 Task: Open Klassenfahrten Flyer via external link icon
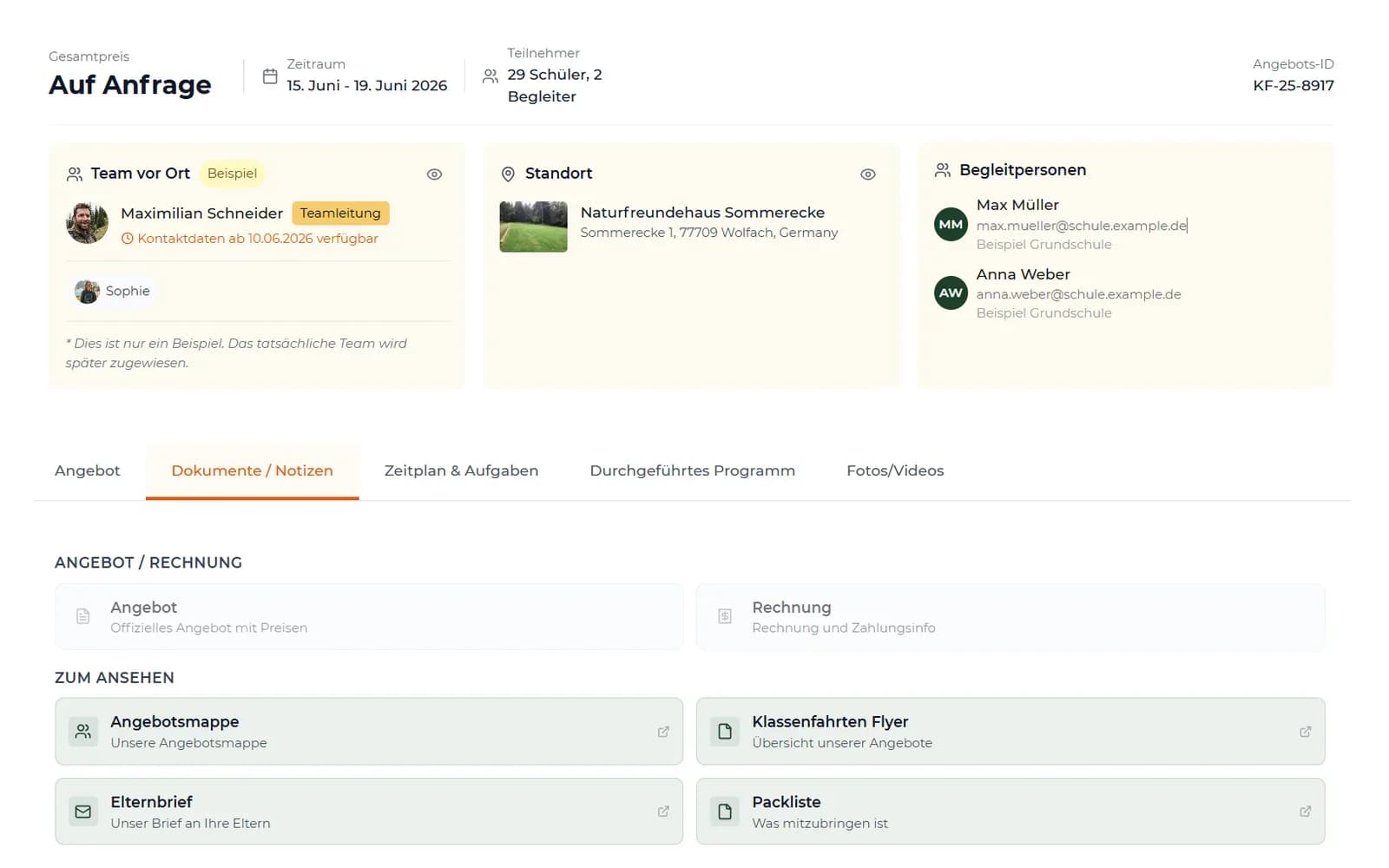pyautogui.click(x=1305, y=732)
